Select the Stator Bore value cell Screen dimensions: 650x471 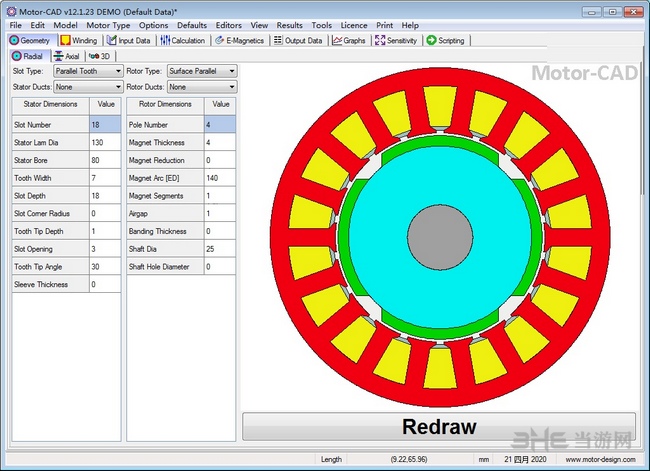105,160
